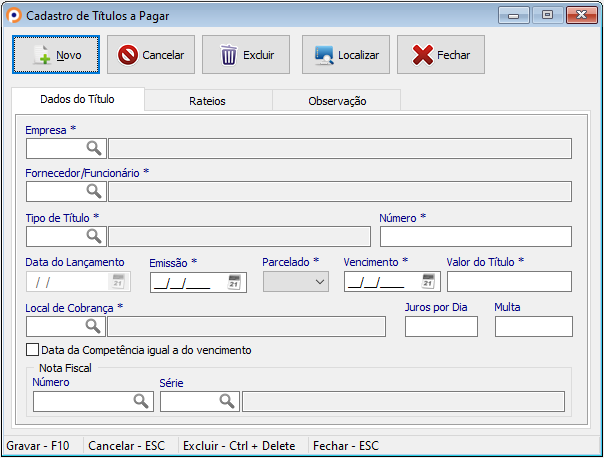Open Fornecedor/Funcionário lookup magnifier
The height and width of the screenshot is (458, 604).
(94, 192)
